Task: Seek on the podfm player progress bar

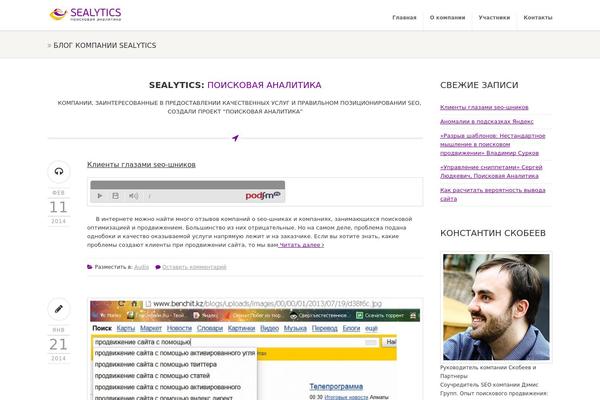Action: tap(188, 185)
